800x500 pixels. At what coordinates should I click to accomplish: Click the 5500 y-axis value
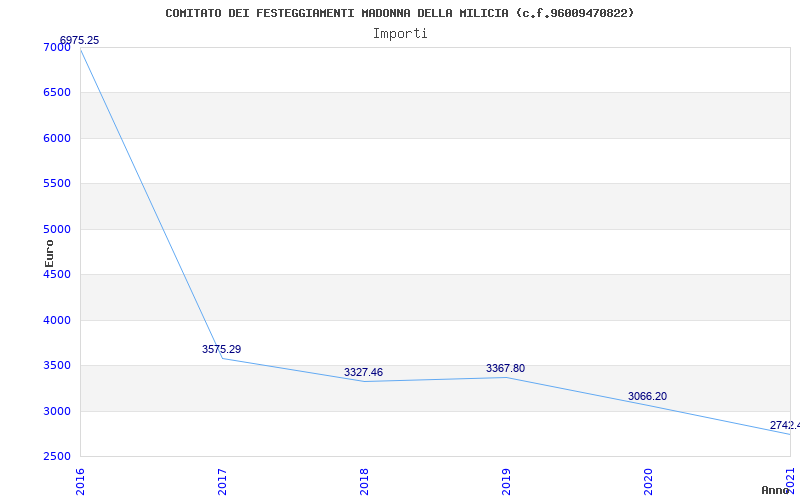click(57, 184)
